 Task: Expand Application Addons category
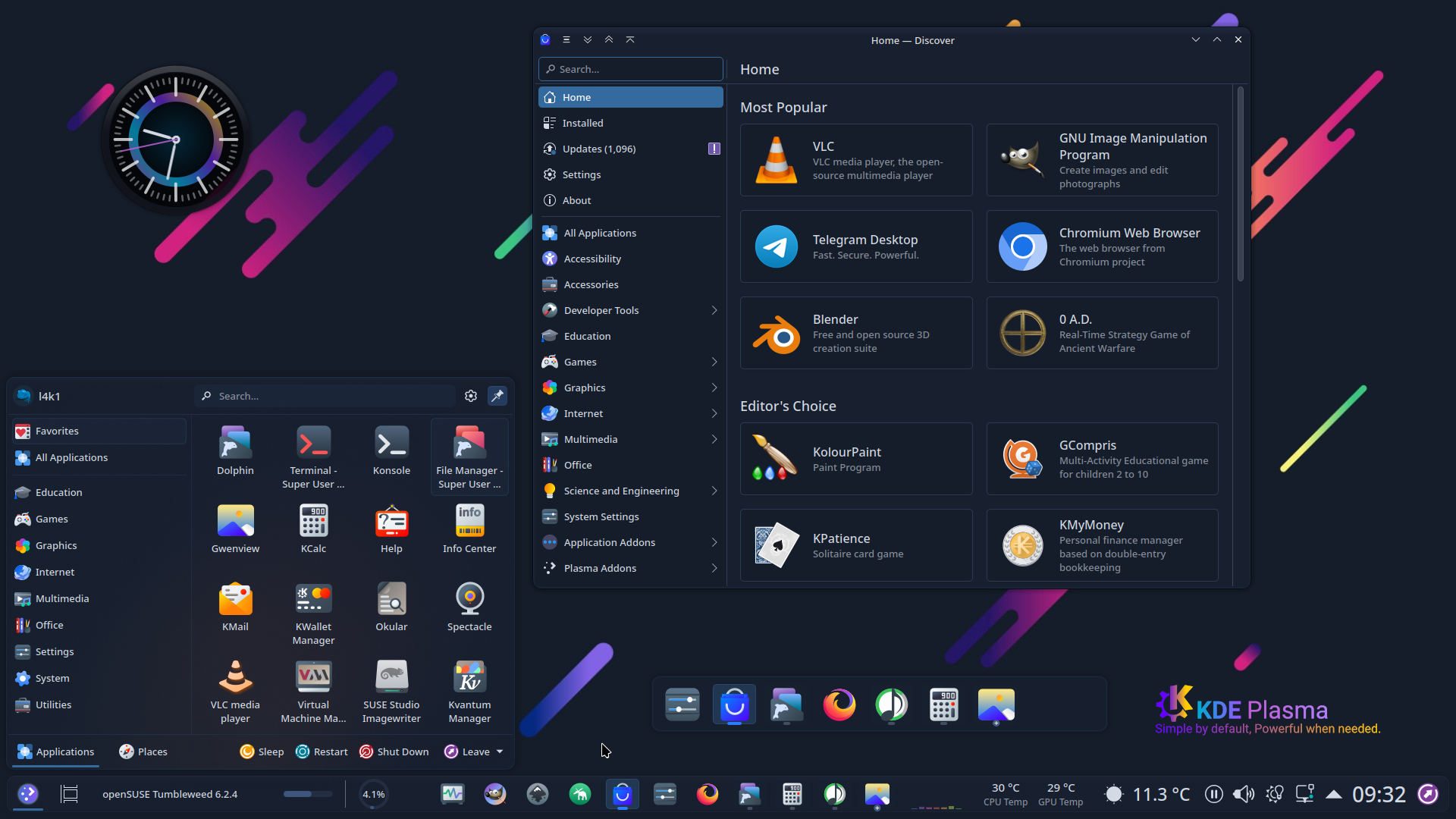coord(714,542)
